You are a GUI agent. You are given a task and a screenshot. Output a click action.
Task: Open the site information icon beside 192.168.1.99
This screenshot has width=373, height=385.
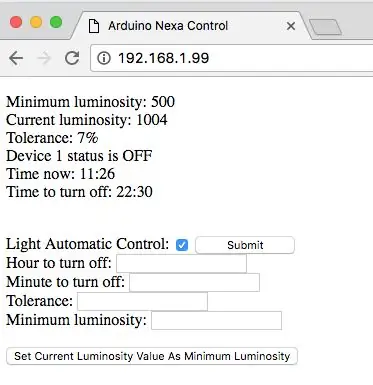click(104, 58)
